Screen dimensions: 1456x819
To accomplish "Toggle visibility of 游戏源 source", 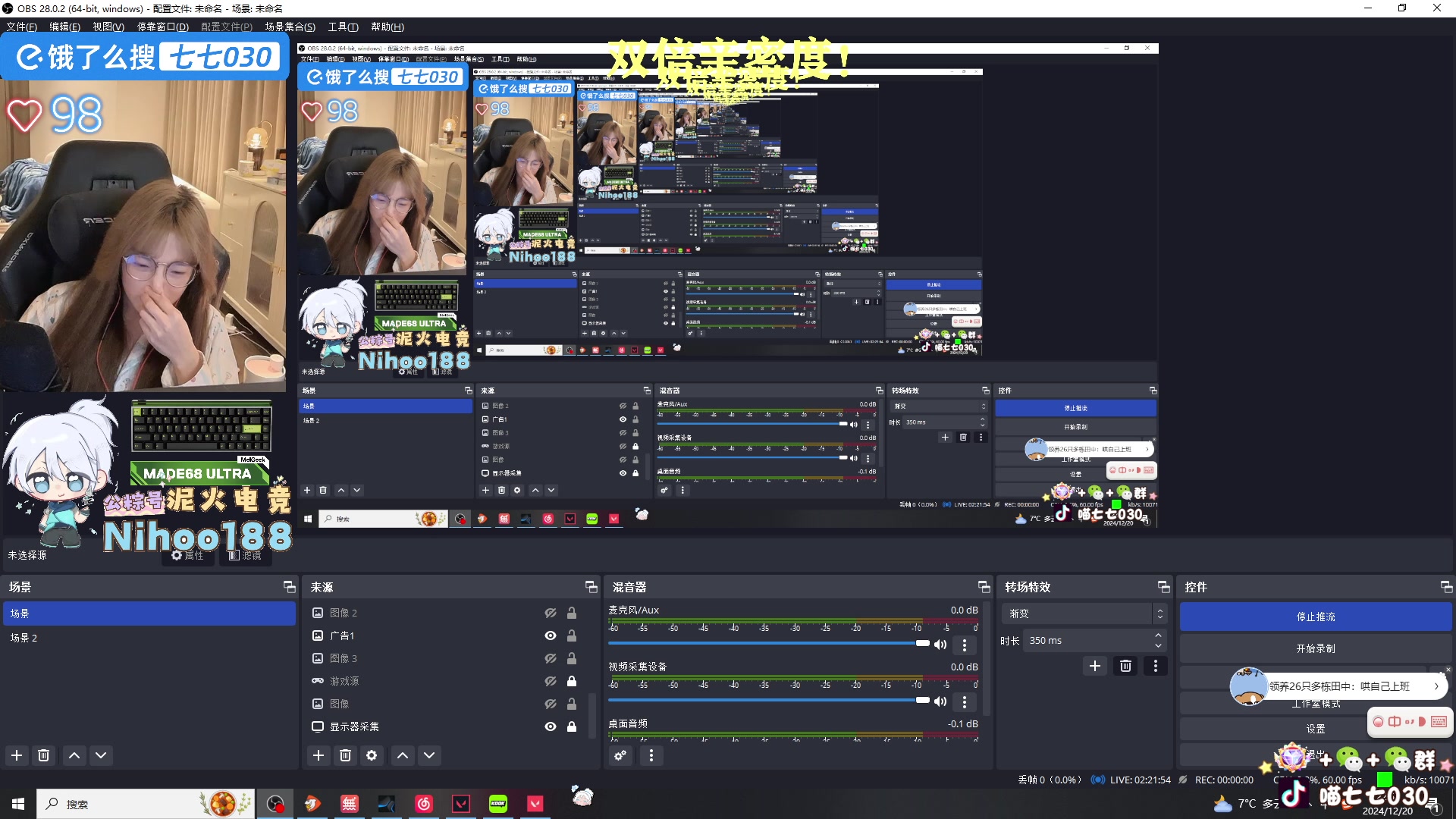I will tap(551, 681).
